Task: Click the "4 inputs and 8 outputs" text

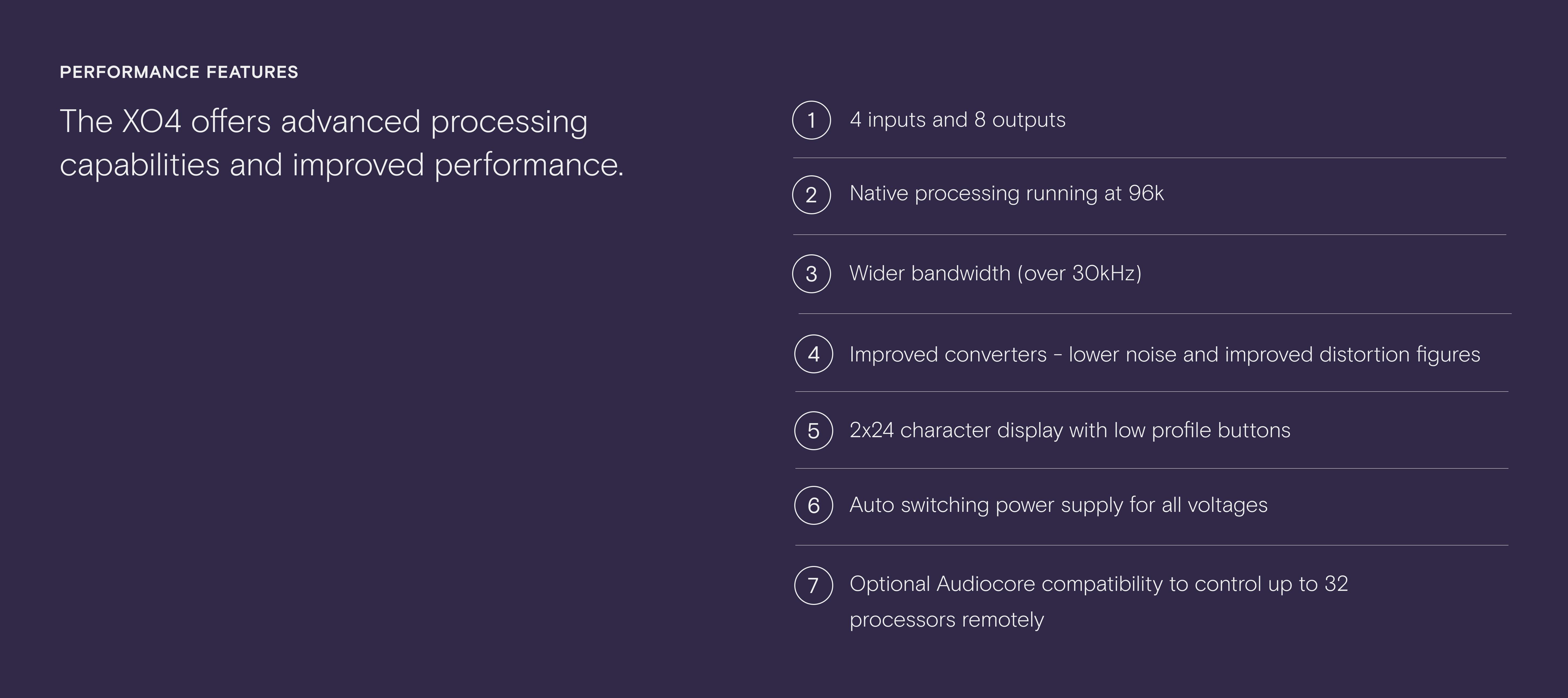Action: pos(957,120)
